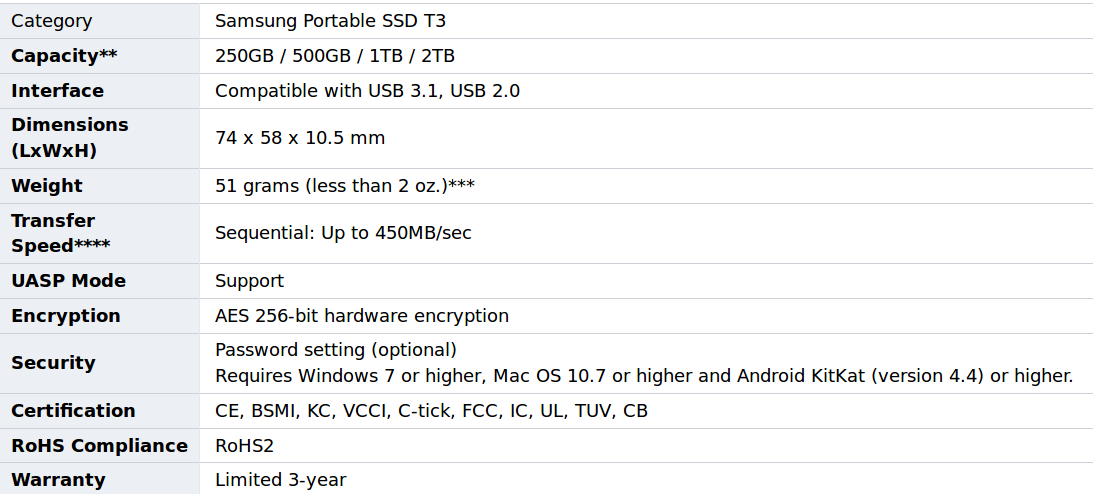Click the Dimensions (LxWxH) label
Viewport: 1093px width, 494px height.
pos(69,138)
